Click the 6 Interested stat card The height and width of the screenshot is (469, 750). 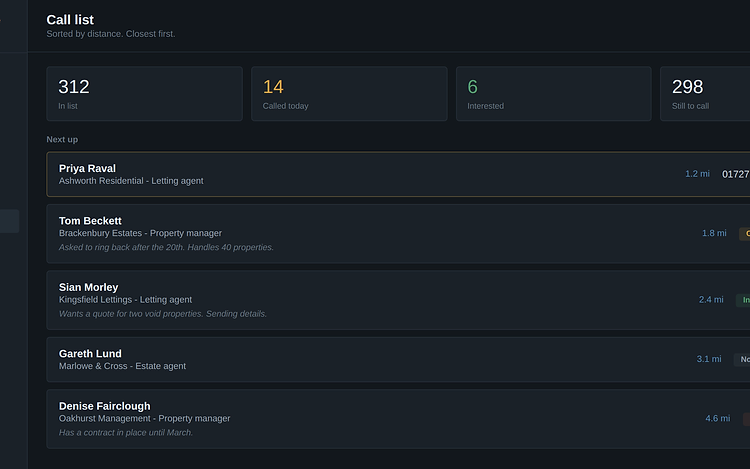(x=553, y=94)
